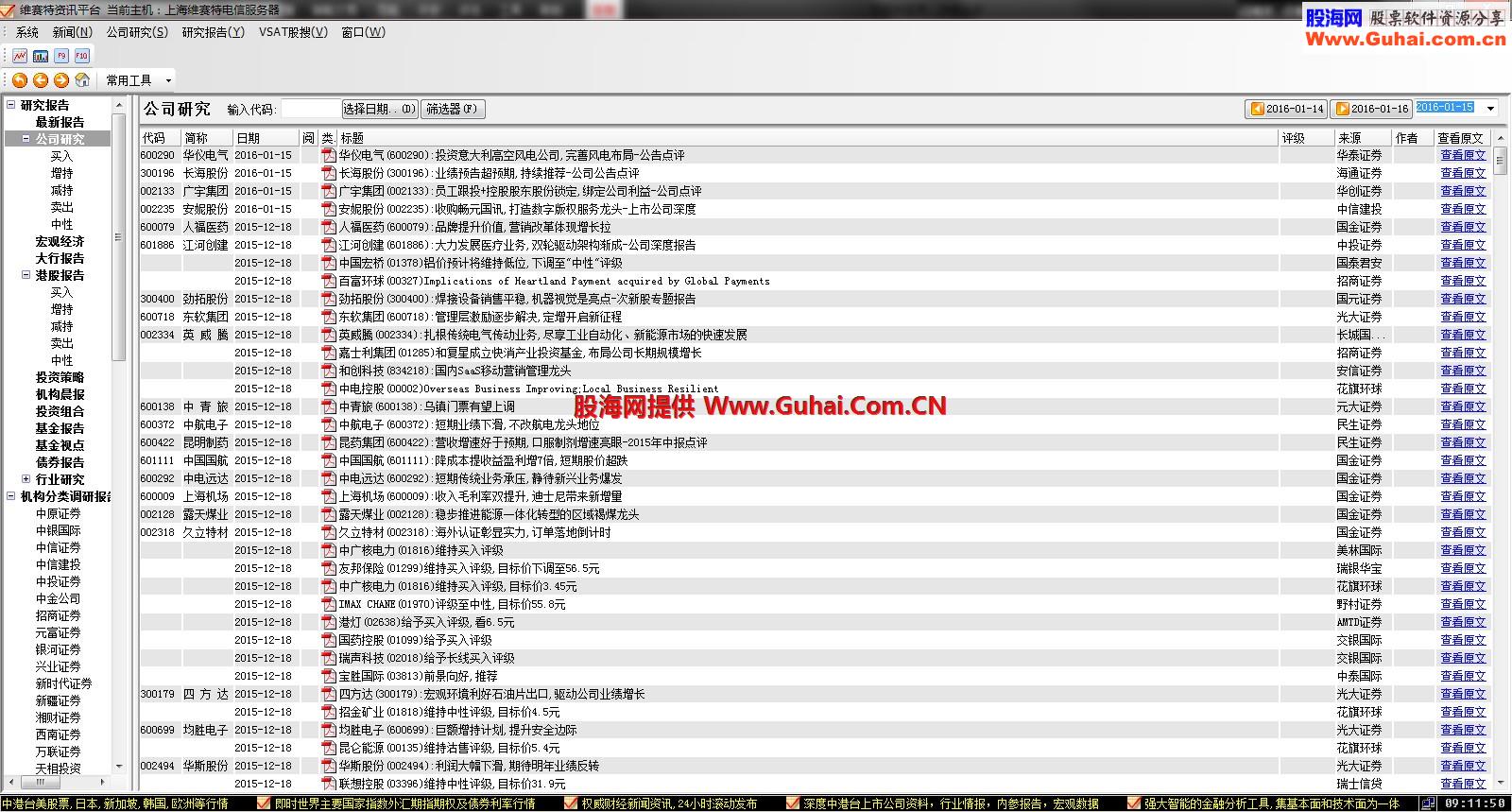
Task: Open the 公司研究(S) menu
Action: [137, 32]
